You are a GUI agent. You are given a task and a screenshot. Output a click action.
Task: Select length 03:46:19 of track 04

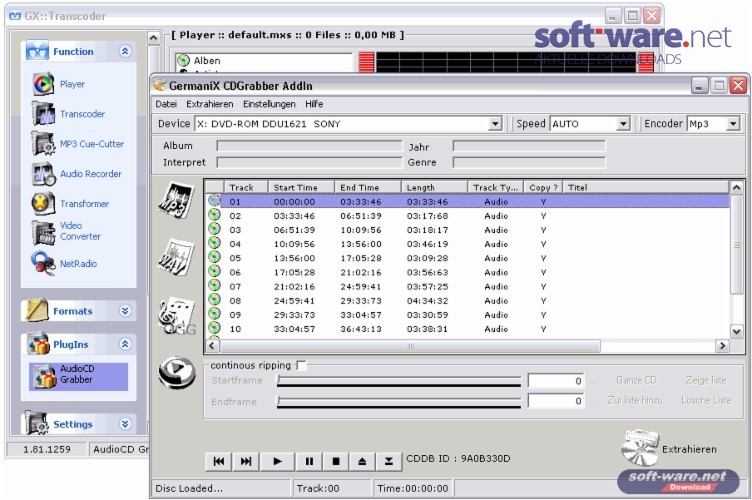tap(427, 244)
